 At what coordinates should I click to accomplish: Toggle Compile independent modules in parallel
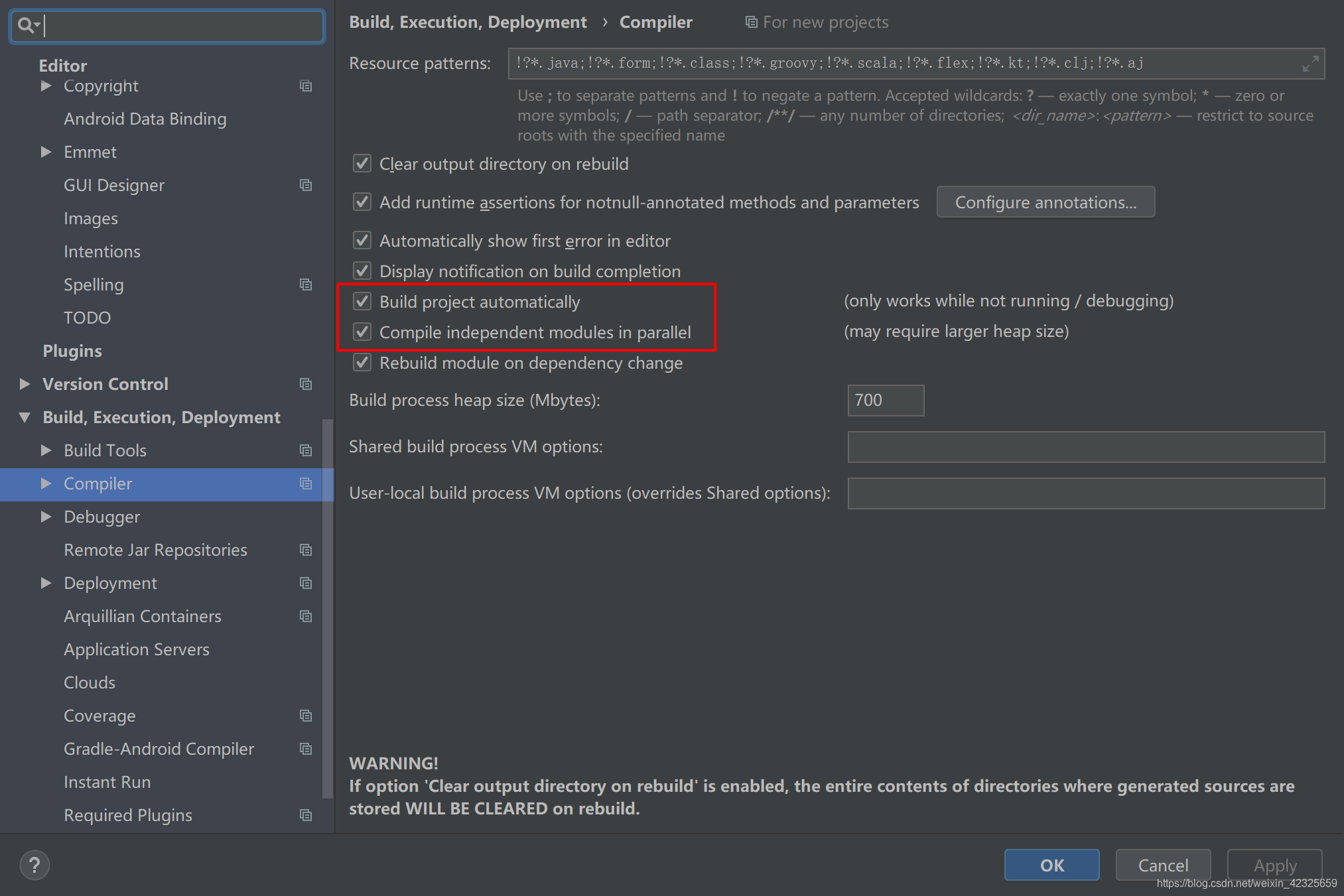pos(362,332)
